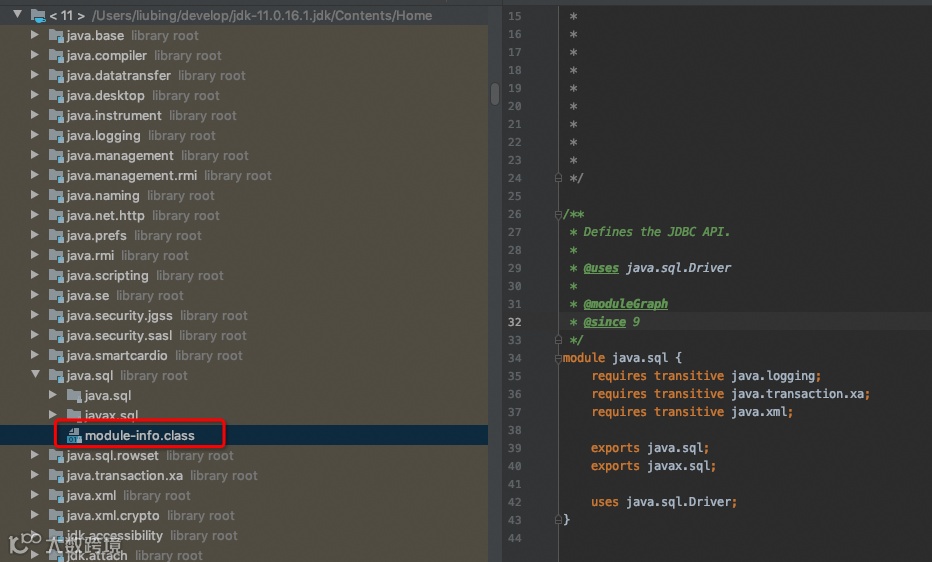Screen dimensions: 932x562
Task: Click the java.net.http folder icon
Action: (x=56, y=216)
